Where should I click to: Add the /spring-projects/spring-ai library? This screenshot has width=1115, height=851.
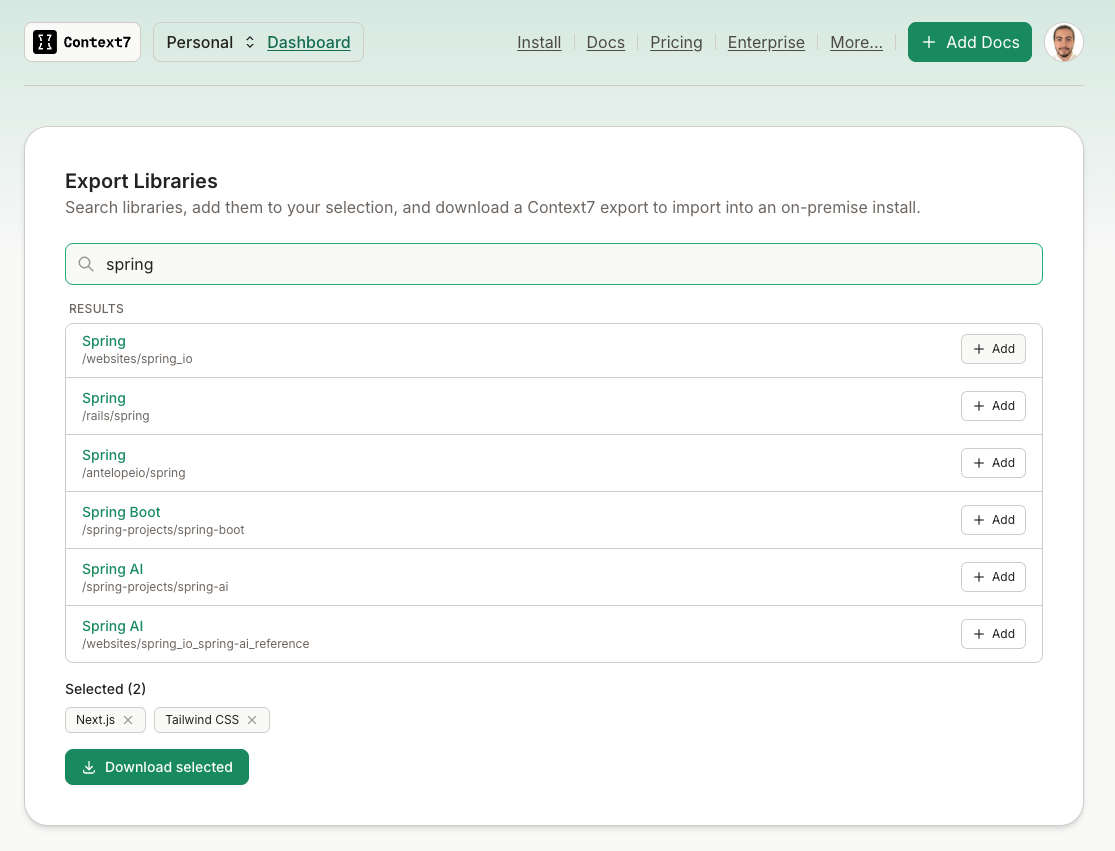coord(993,577)
